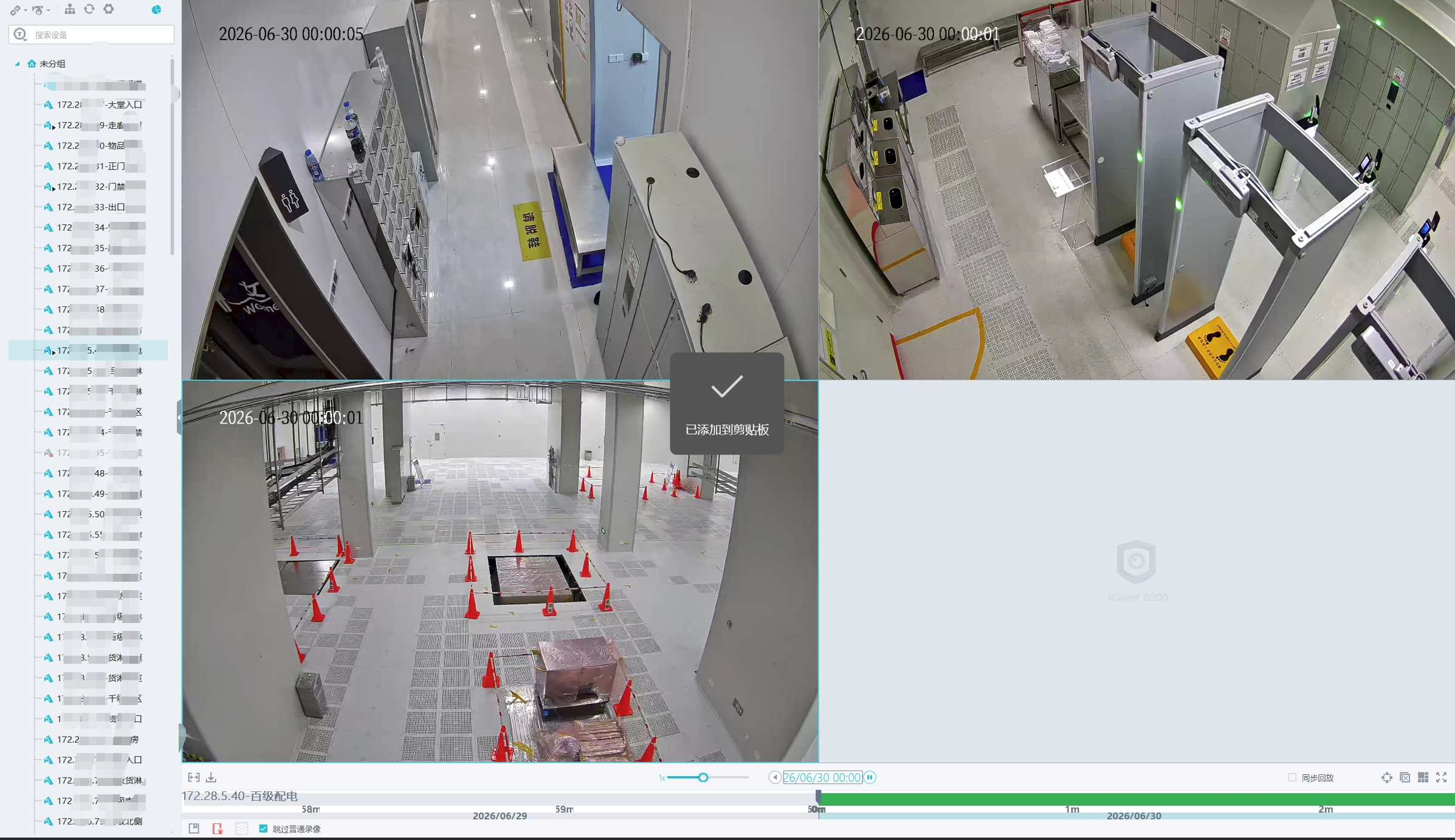Image resolution: width=1455 pixels, height=840 pixels.
Task: Collapse the 未分组 tree group
Action: coord(17,64)
